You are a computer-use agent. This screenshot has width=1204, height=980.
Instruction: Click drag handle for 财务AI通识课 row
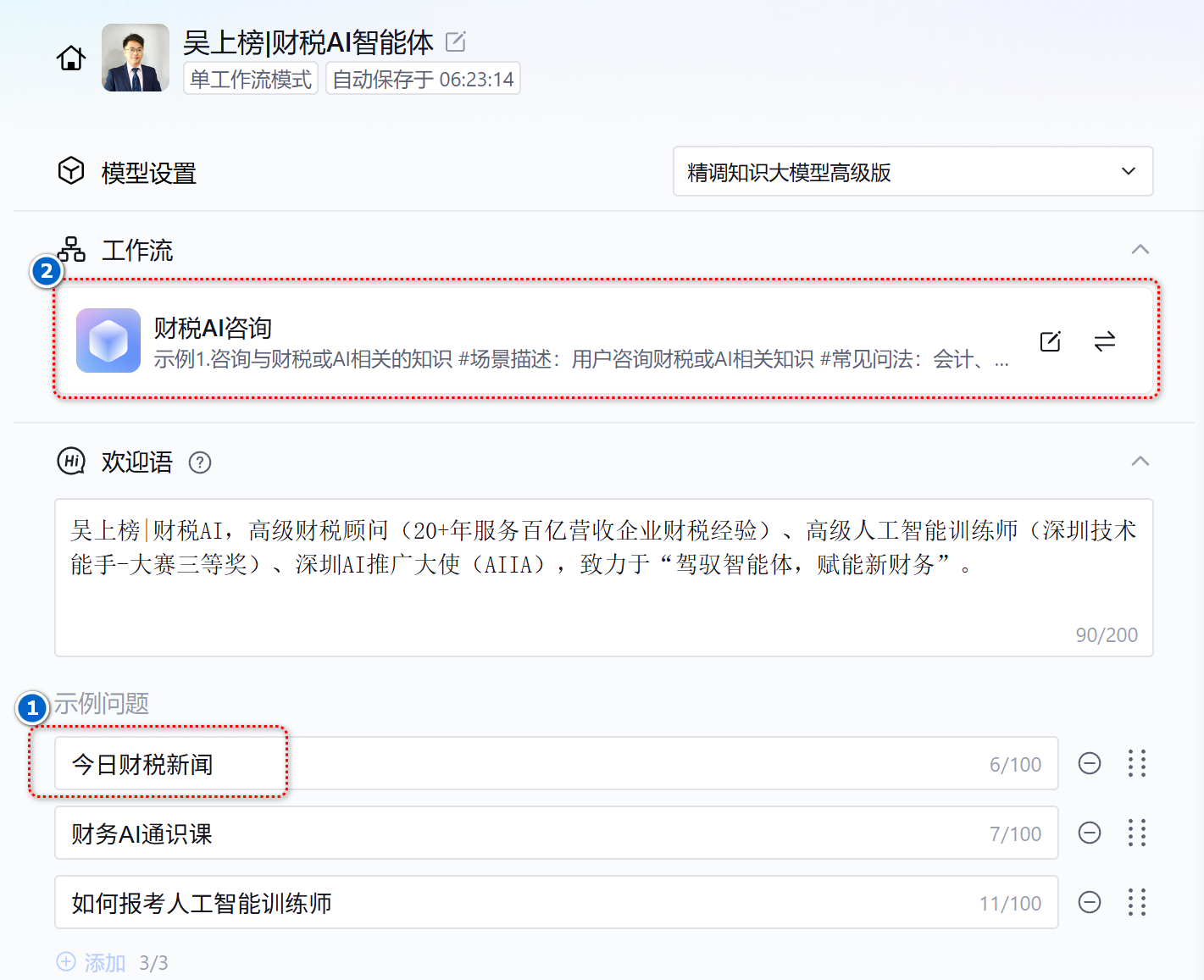click(1137, 833)
